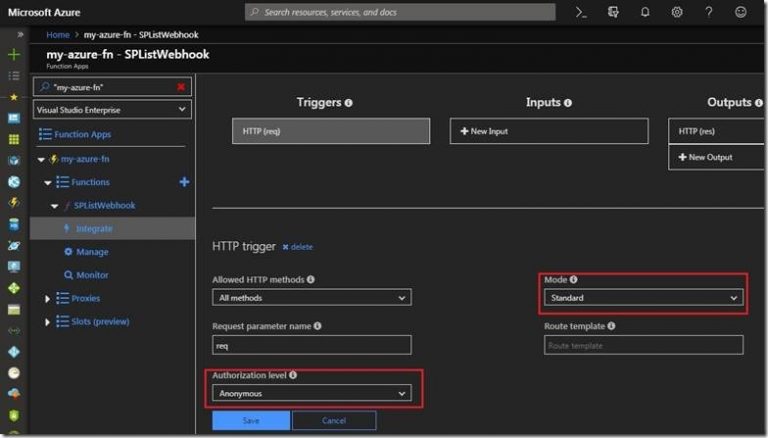Click the Cancel button
Viewport: 768px width, 438px height.
334,421
